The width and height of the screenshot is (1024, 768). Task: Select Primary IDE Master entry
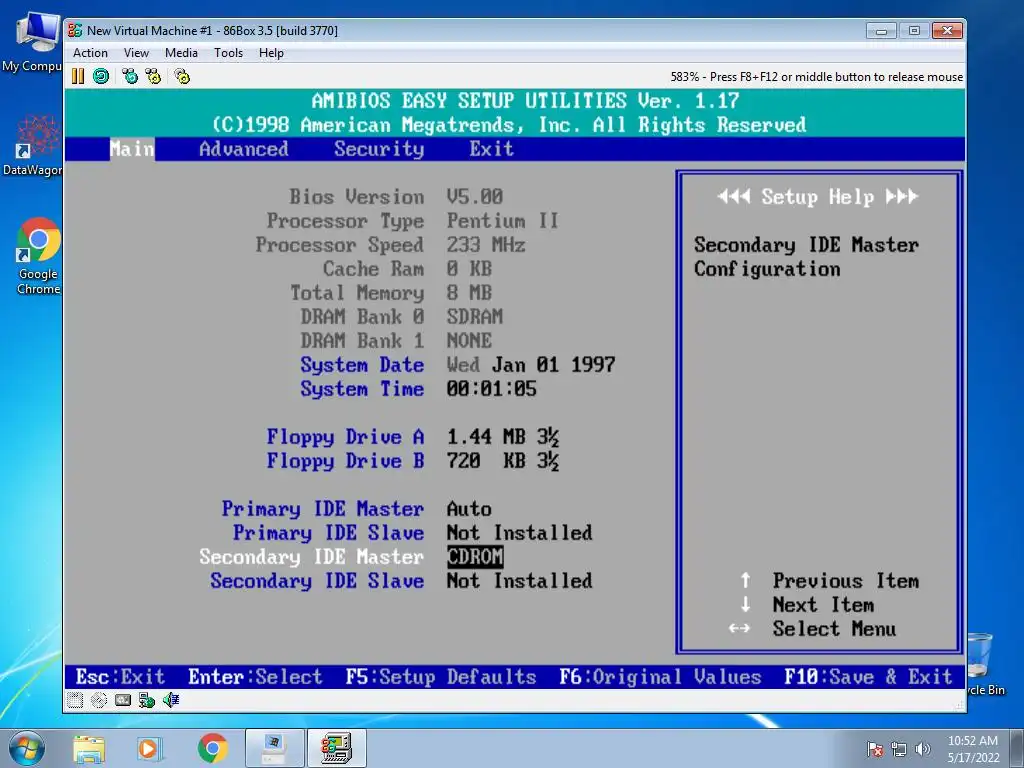(323, 508)
